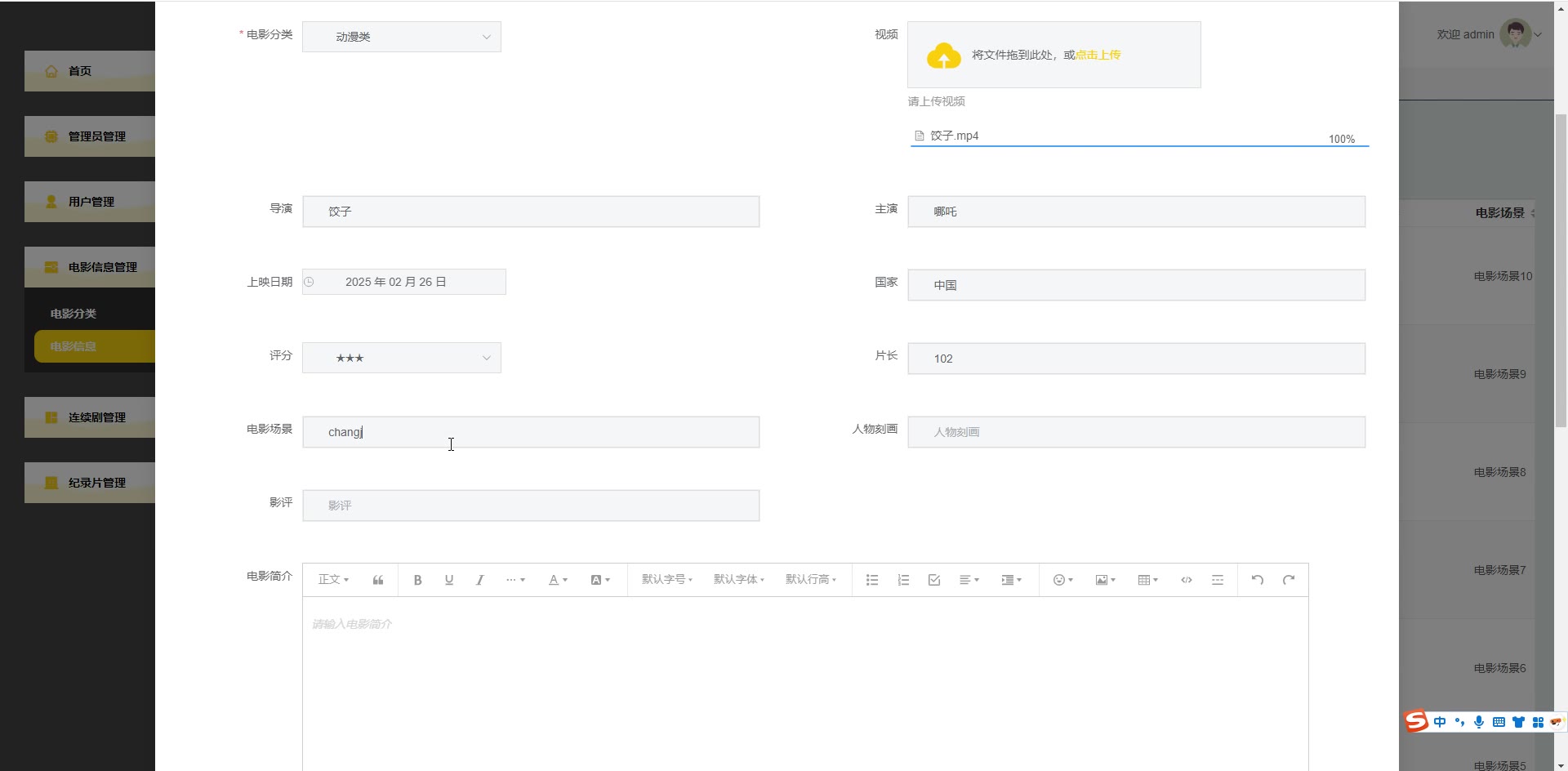
Task: Insert a bulleted list
Action: tap(872, 580)
